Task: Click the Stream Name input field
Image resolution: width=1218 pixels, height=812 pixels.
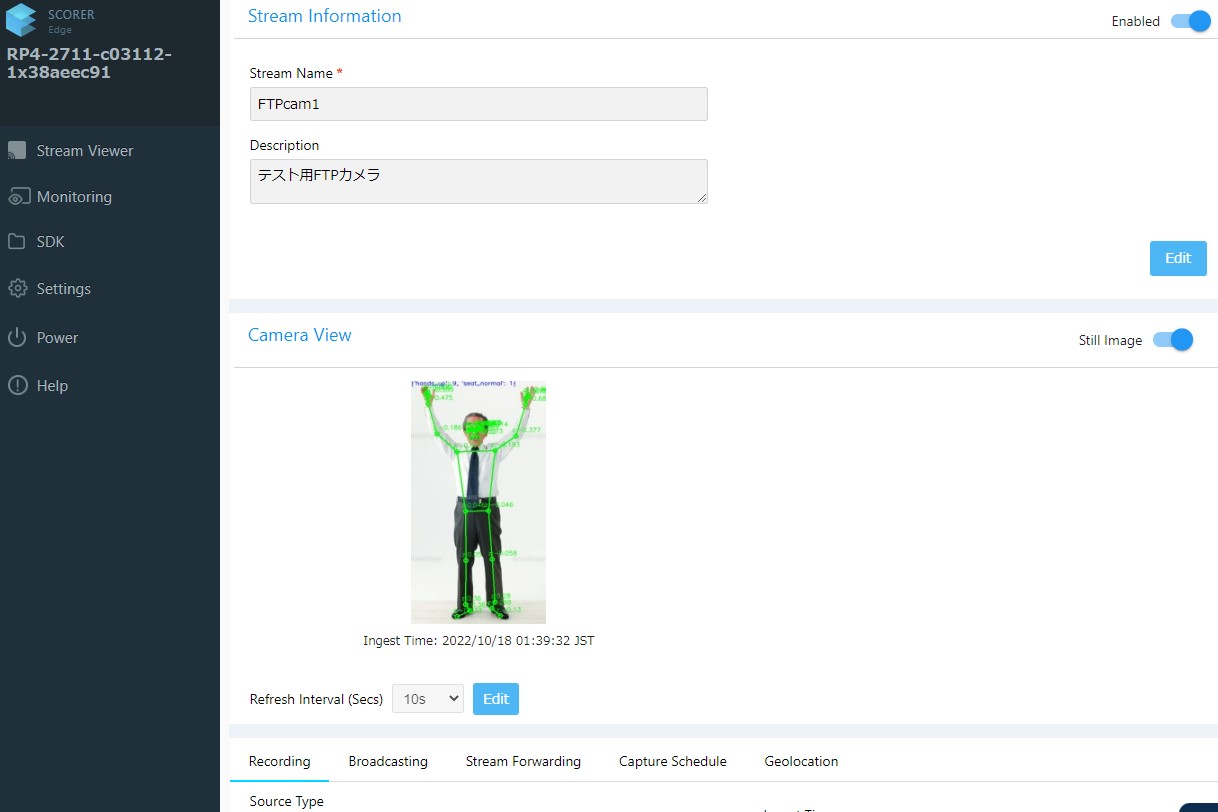Action: [x=478, y=104]
